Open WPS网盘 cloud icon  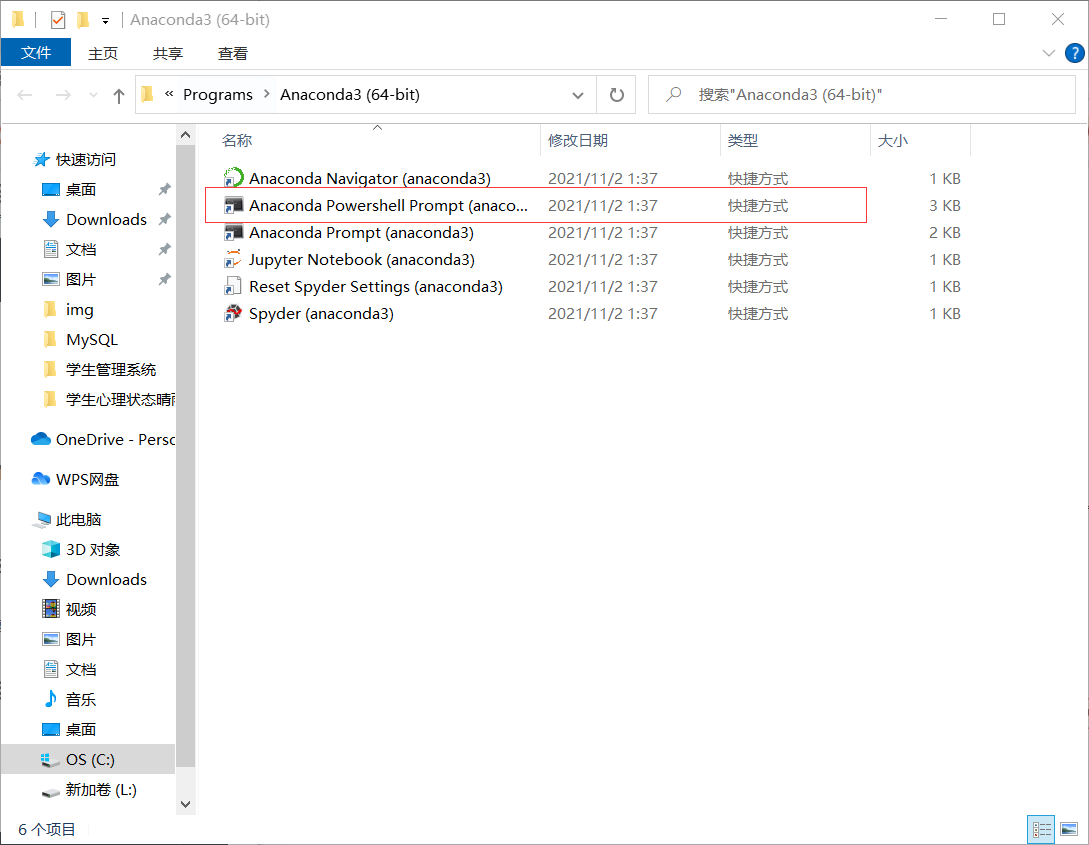click(41, 479)
